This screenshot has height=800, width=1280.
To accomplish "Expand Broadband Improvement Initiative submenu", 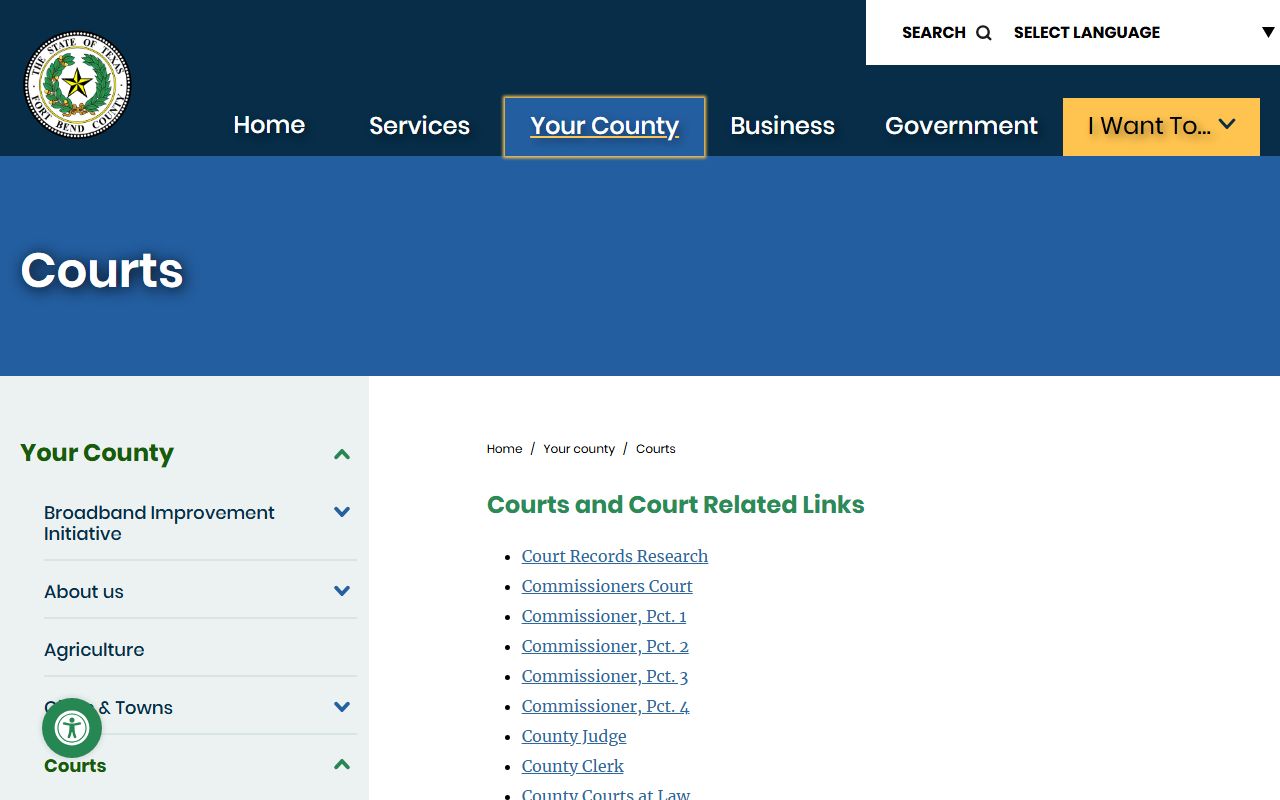I will tap(342, 512).
